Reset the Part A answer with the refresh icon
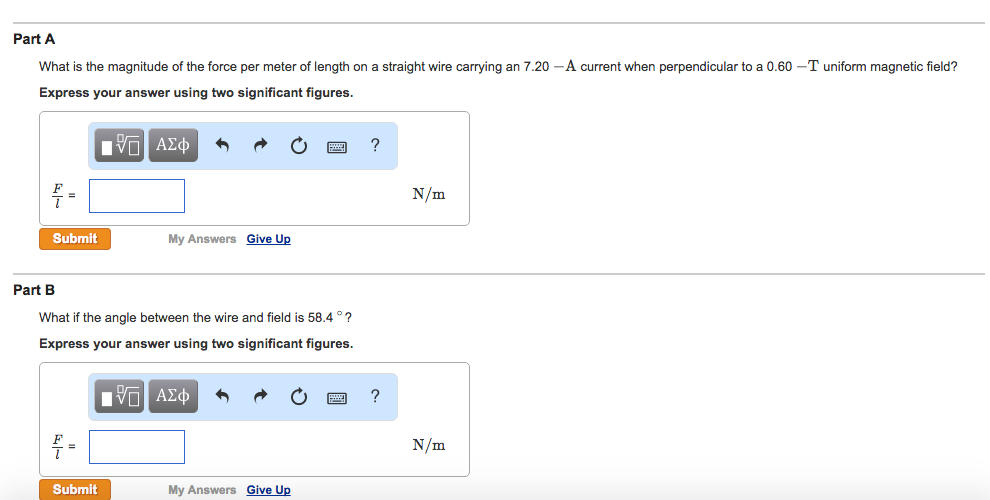 coord(298,146)
